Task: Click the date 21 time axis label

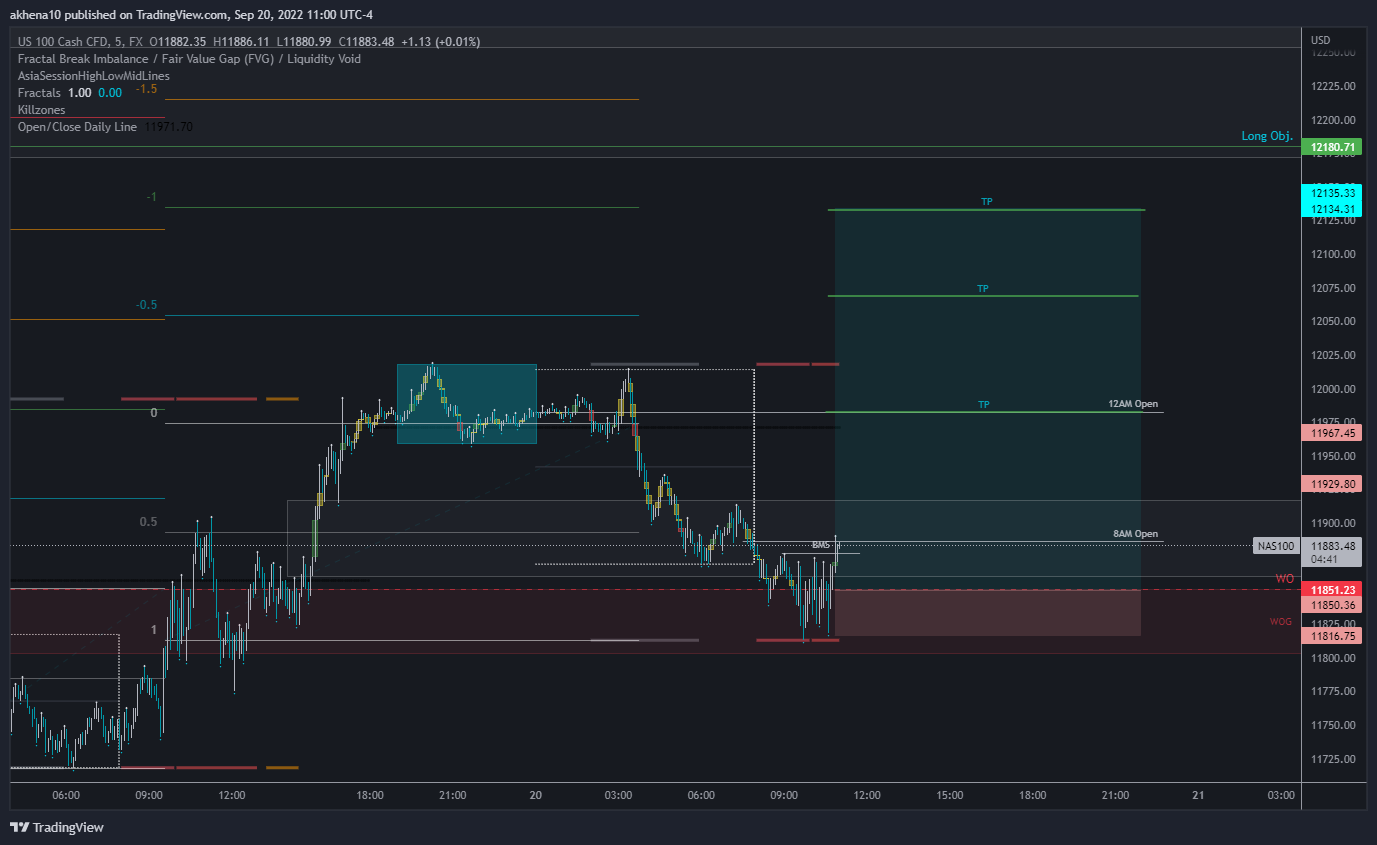Action: pyautogui.click(x=1199, y=796)
